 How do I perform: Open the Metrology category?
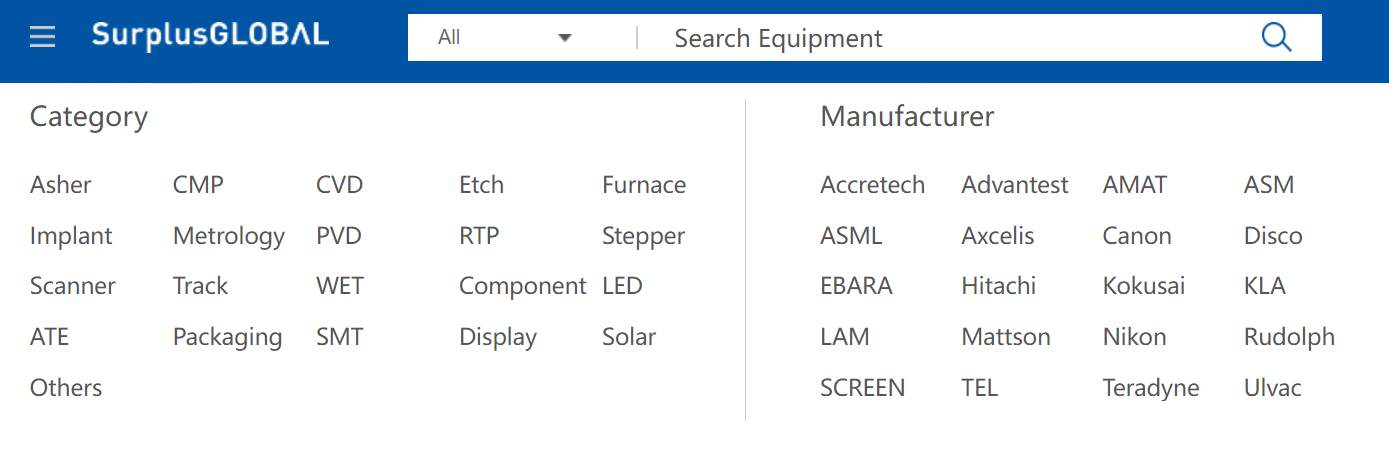(x=229, y=236)
